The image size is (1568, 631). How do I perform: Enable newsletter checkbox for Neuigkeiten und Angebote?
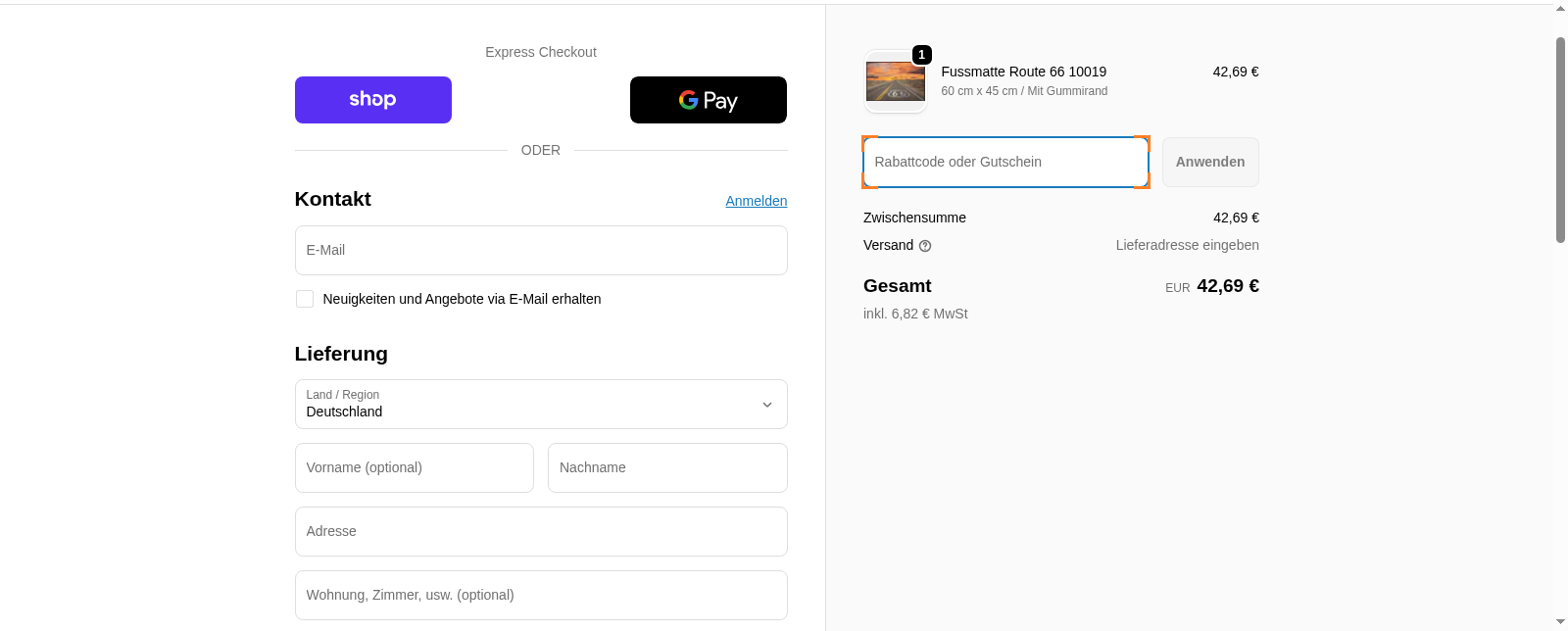click(305, 299)
